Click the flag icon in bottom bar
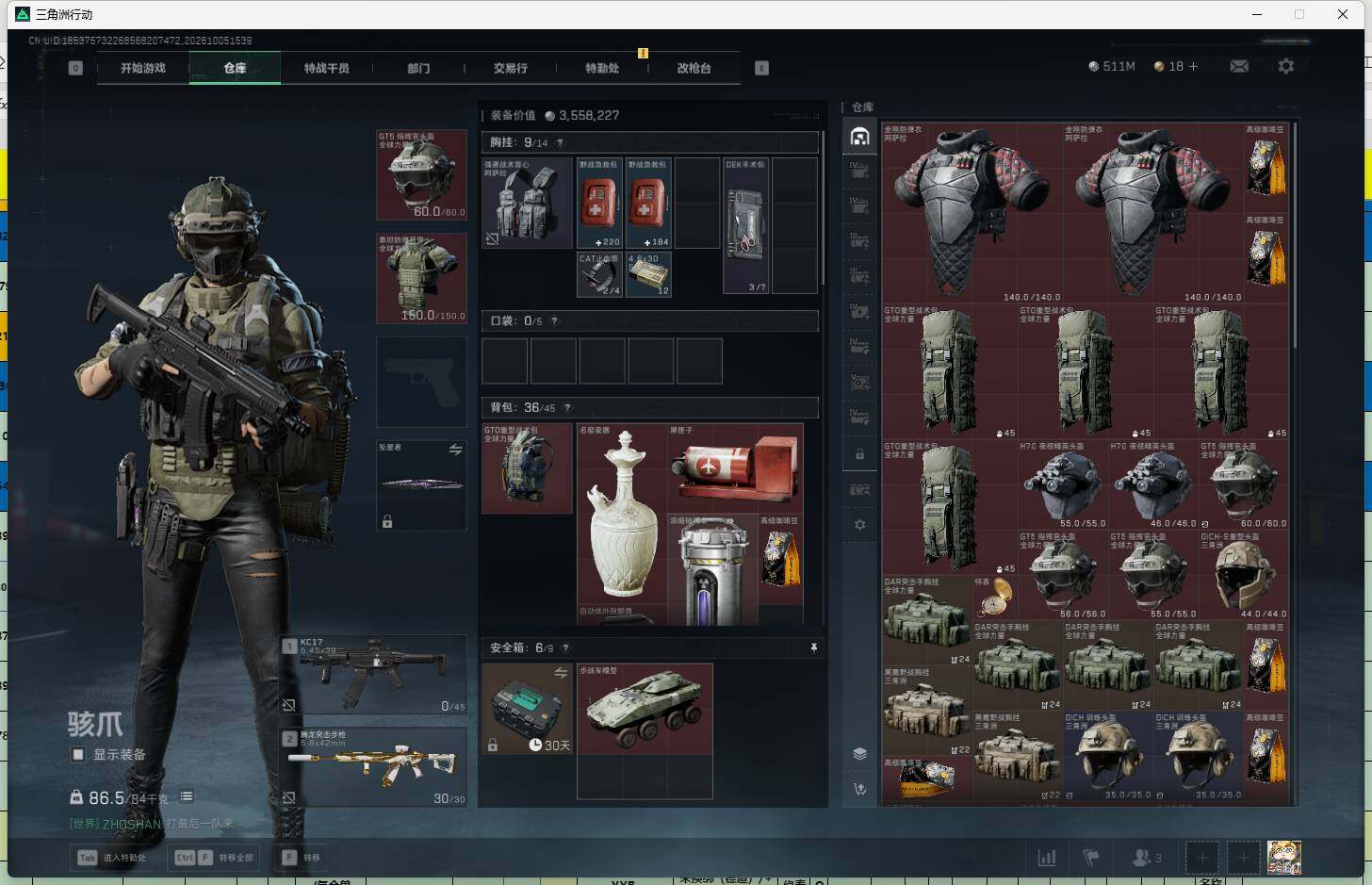 click(x=1091, y=858)
